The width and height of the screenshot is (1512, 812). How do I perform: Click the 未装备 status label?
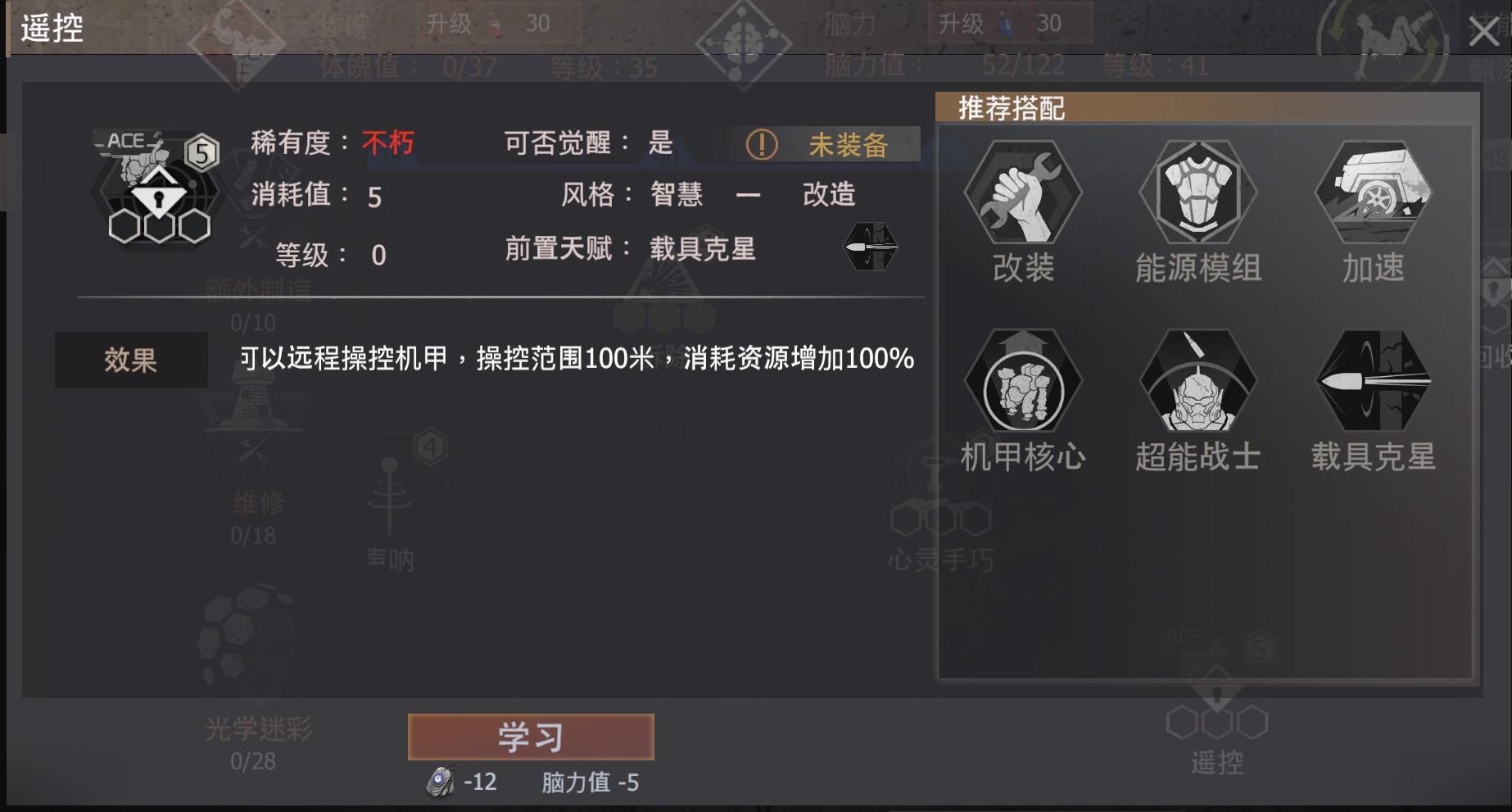point(849,145)
